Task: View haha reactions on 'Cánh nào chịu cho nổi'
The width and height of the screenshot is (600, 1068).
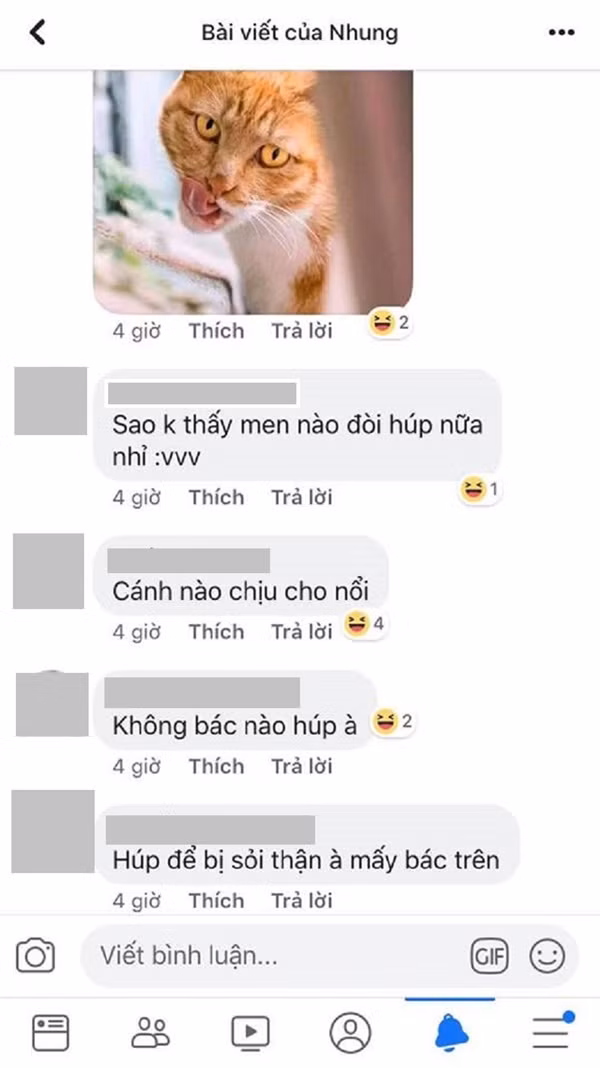Action: pyautogui.click(x=364, y=624)
